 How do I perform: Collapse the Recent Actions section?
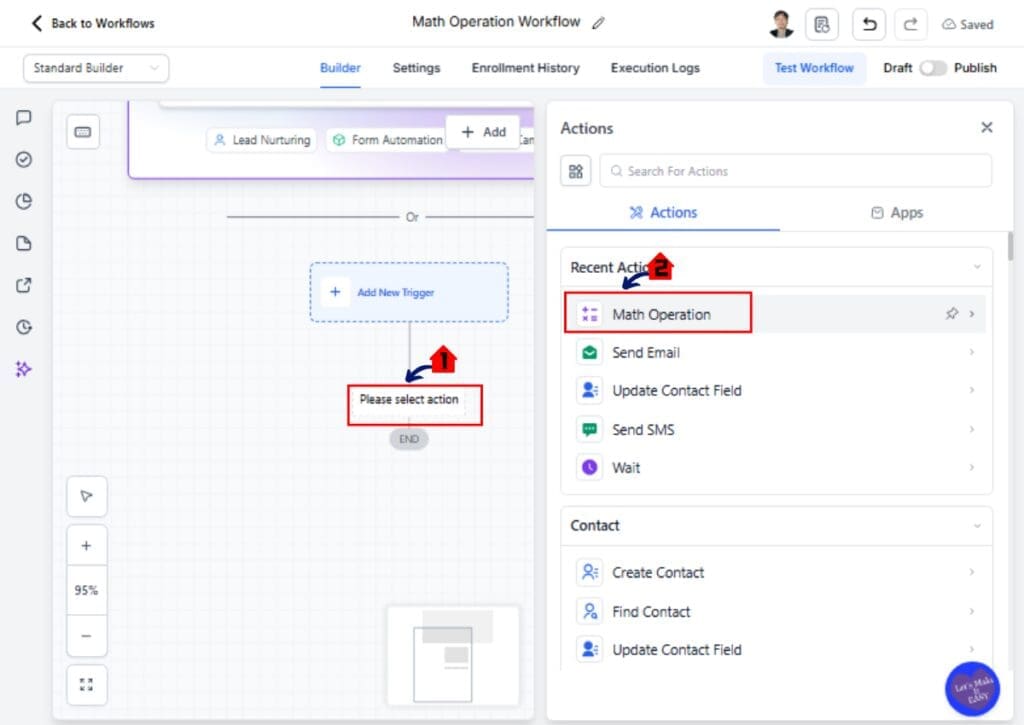(978, 267)
